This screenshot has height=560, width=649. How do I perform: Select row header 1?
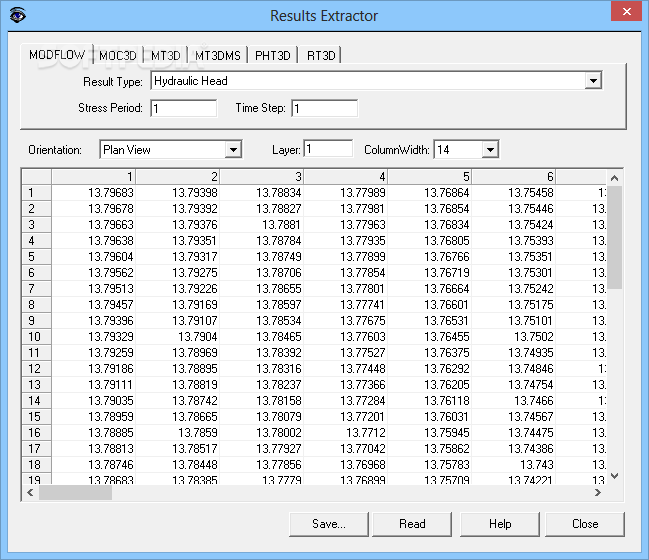(x=36, y=193)
